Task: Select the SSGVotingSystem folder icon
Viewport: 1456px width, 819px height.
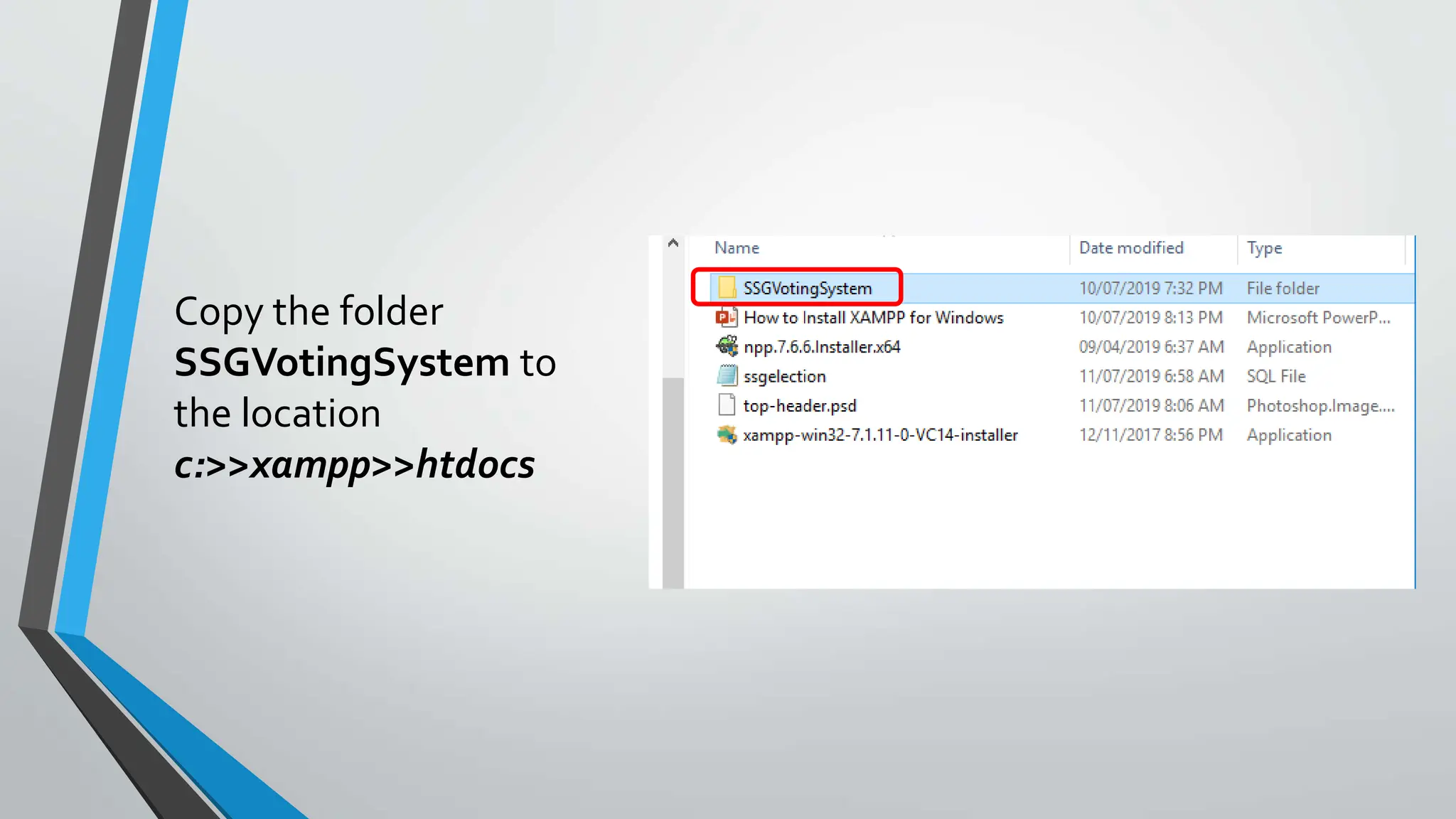Action: pyautogui.click(x=727, y=288)
